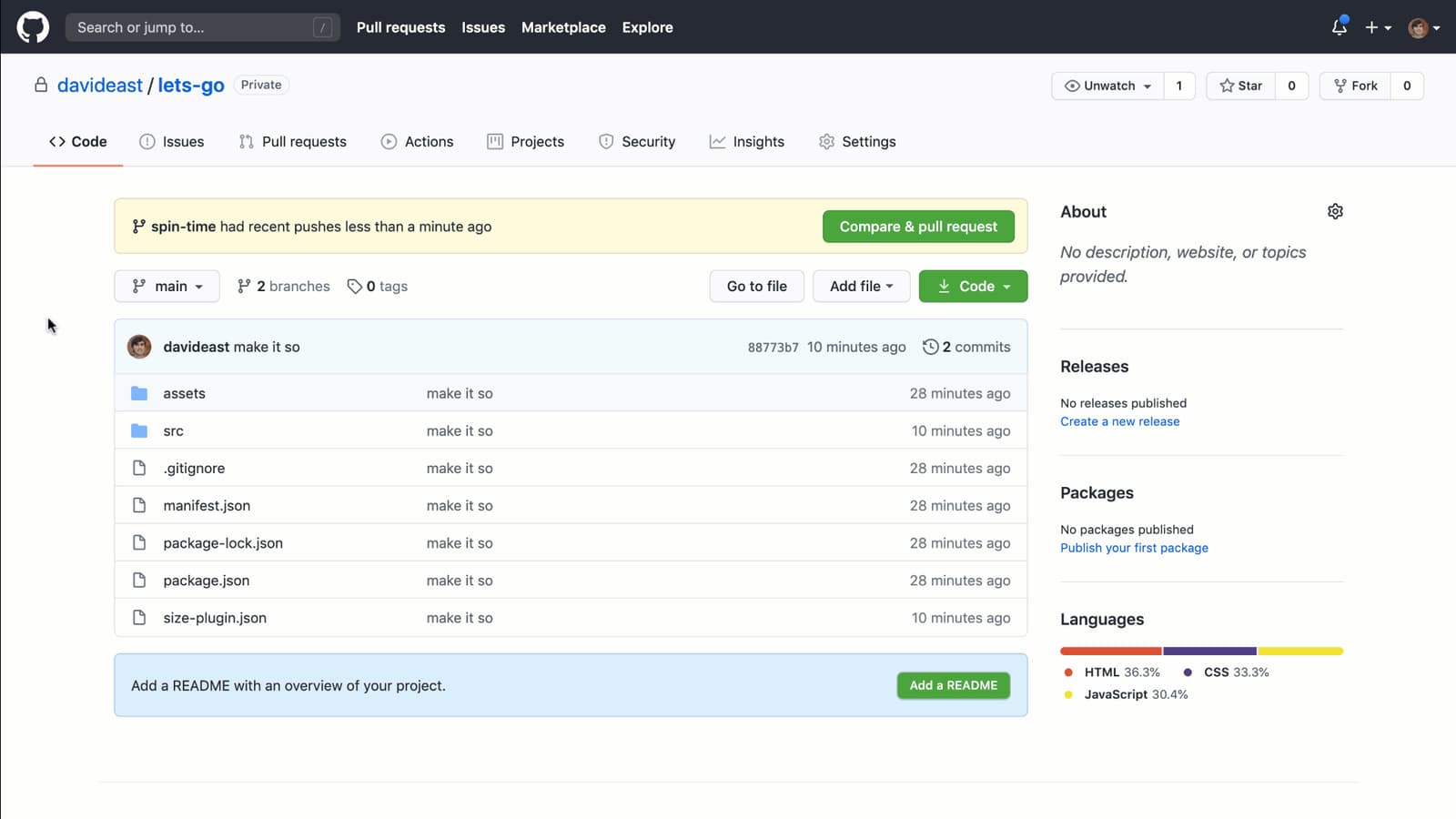Open the Security tab
The image size is (1456, 819).
coord(637,142)
